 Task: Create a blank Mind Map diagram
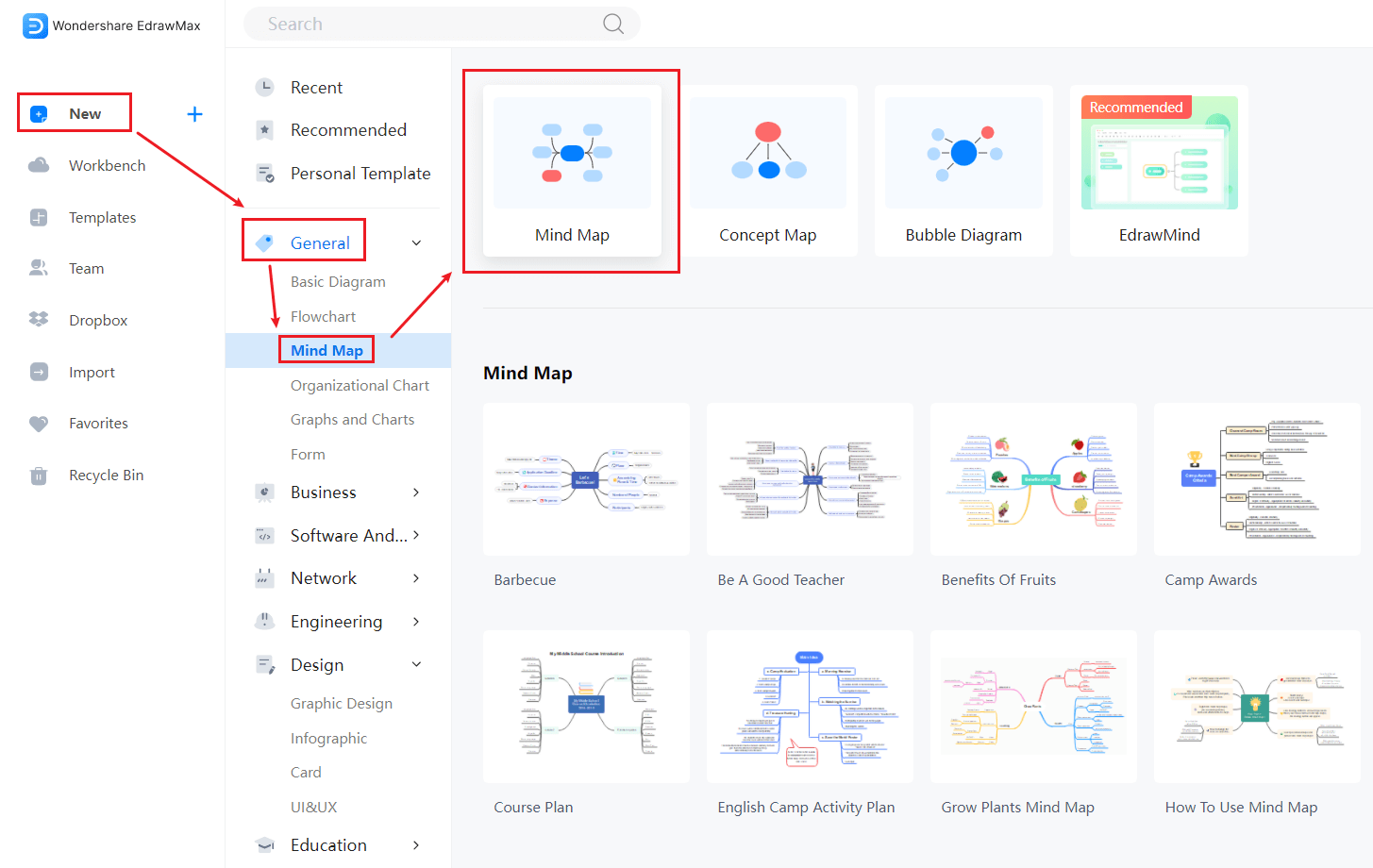click(x=572, y=171)
